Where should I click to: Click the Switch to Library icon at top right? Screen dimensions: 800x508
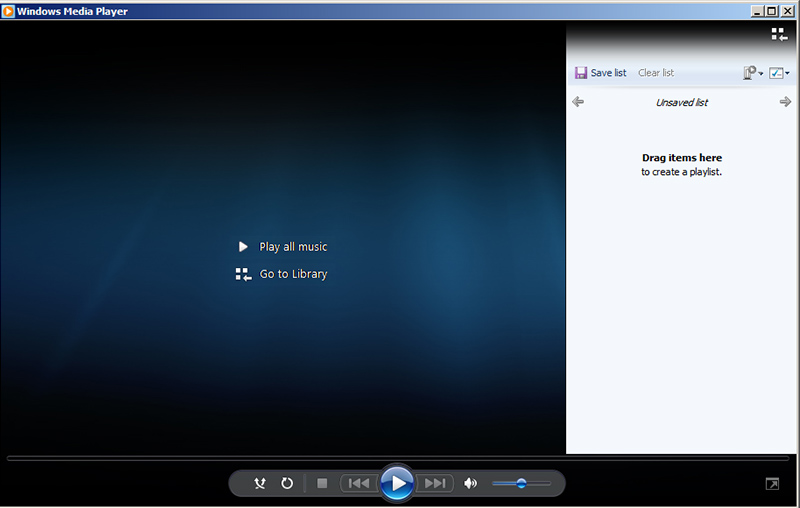coord(779,34)
